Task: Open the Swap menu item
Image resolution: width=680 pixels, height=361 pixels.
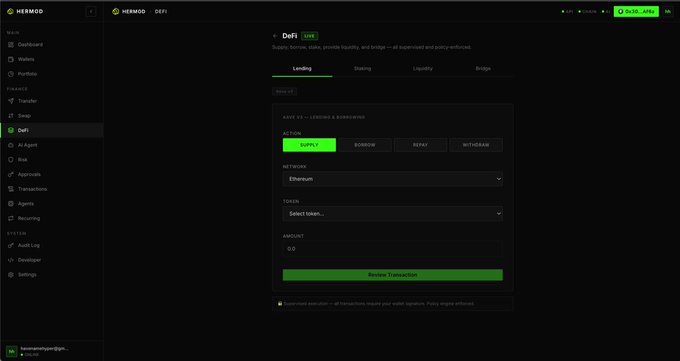Action: (x=52, y=116)
